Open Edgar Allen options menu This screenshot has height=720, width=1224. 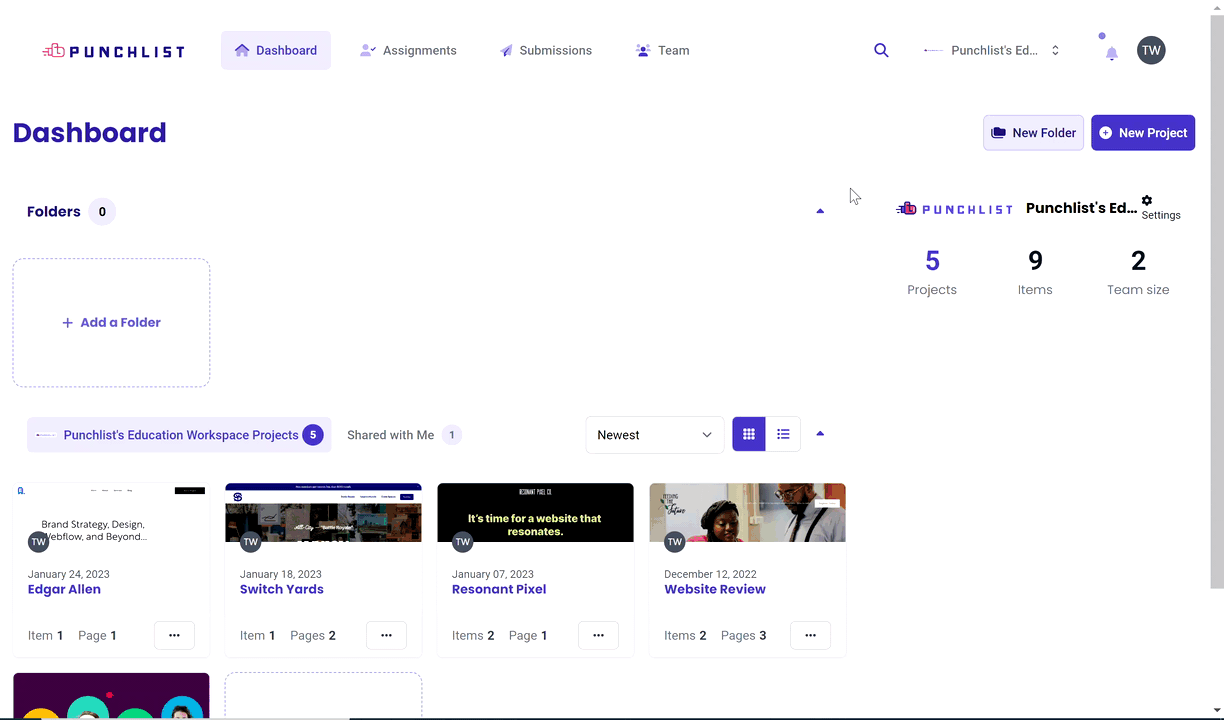tap(174, 635)
